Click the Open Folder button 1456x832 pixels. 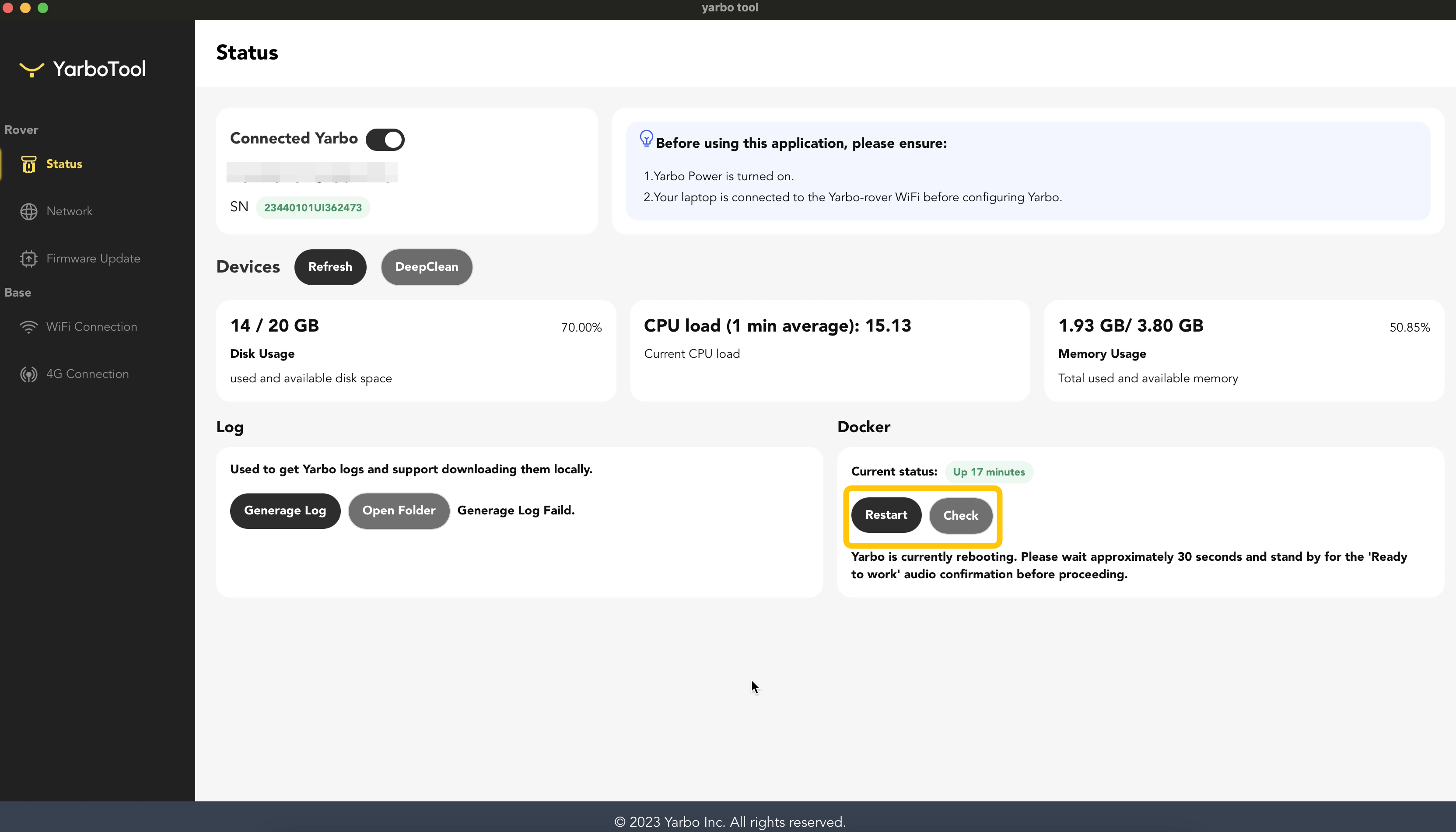398,511
